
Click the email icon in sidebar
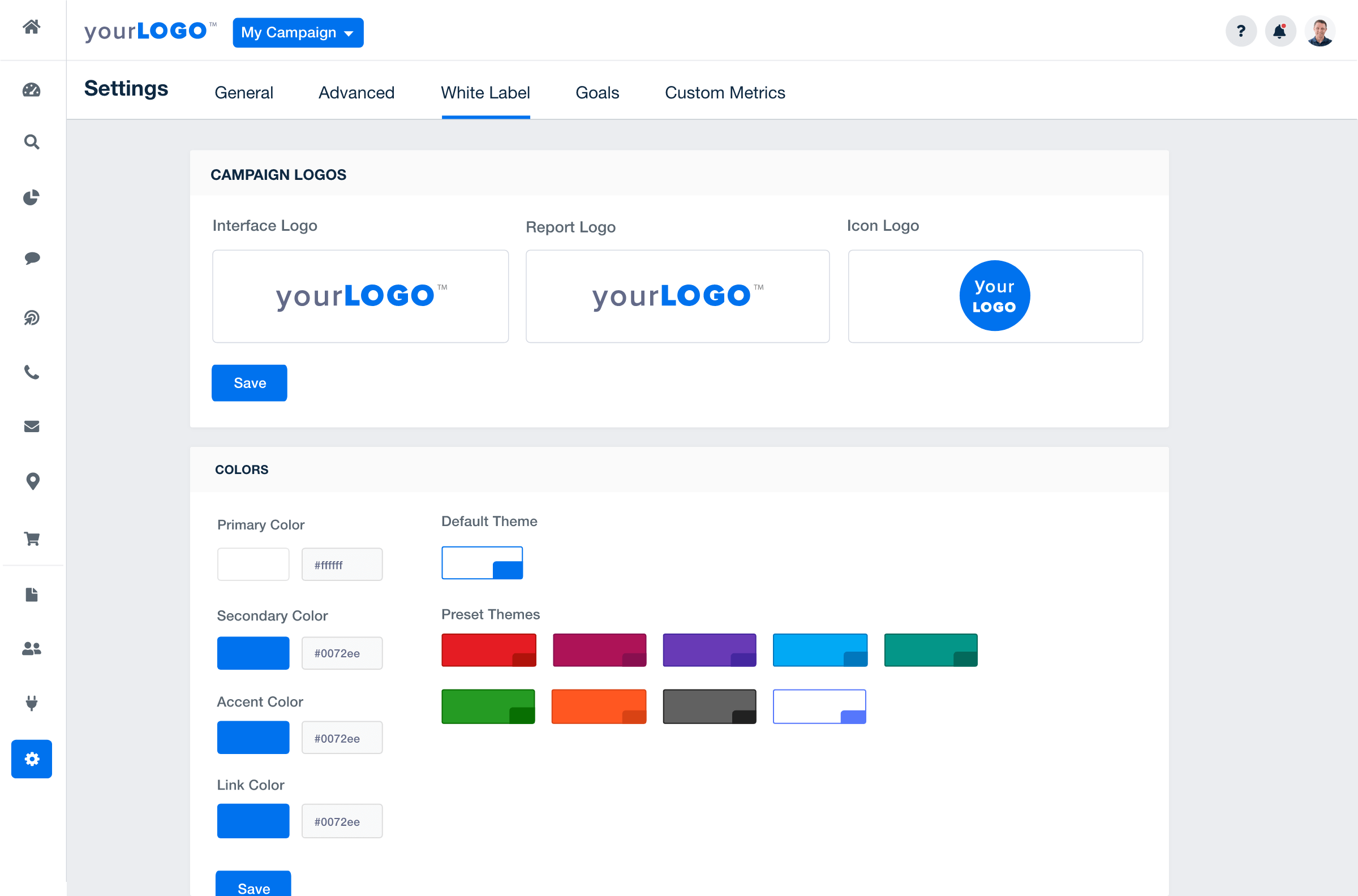coord(31,426)
